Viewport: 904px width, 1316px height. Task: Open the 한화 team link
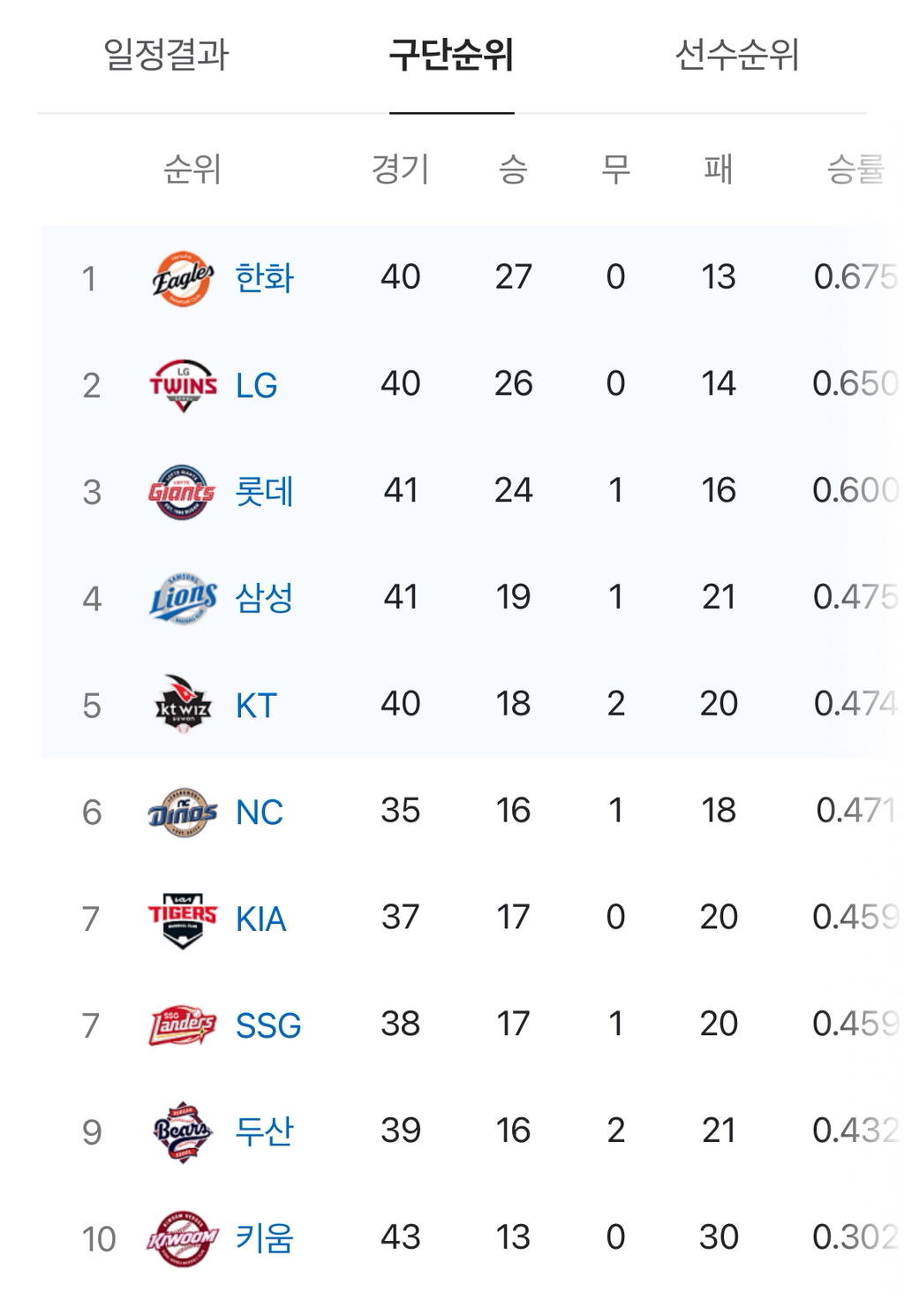[264, 278]
